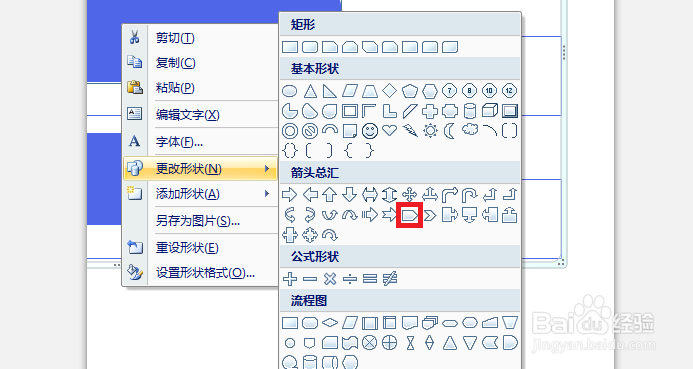Select the up arrow in 箭头总汇
The image size is (693, 369).
pyautogui.click(x=330, y=194)
